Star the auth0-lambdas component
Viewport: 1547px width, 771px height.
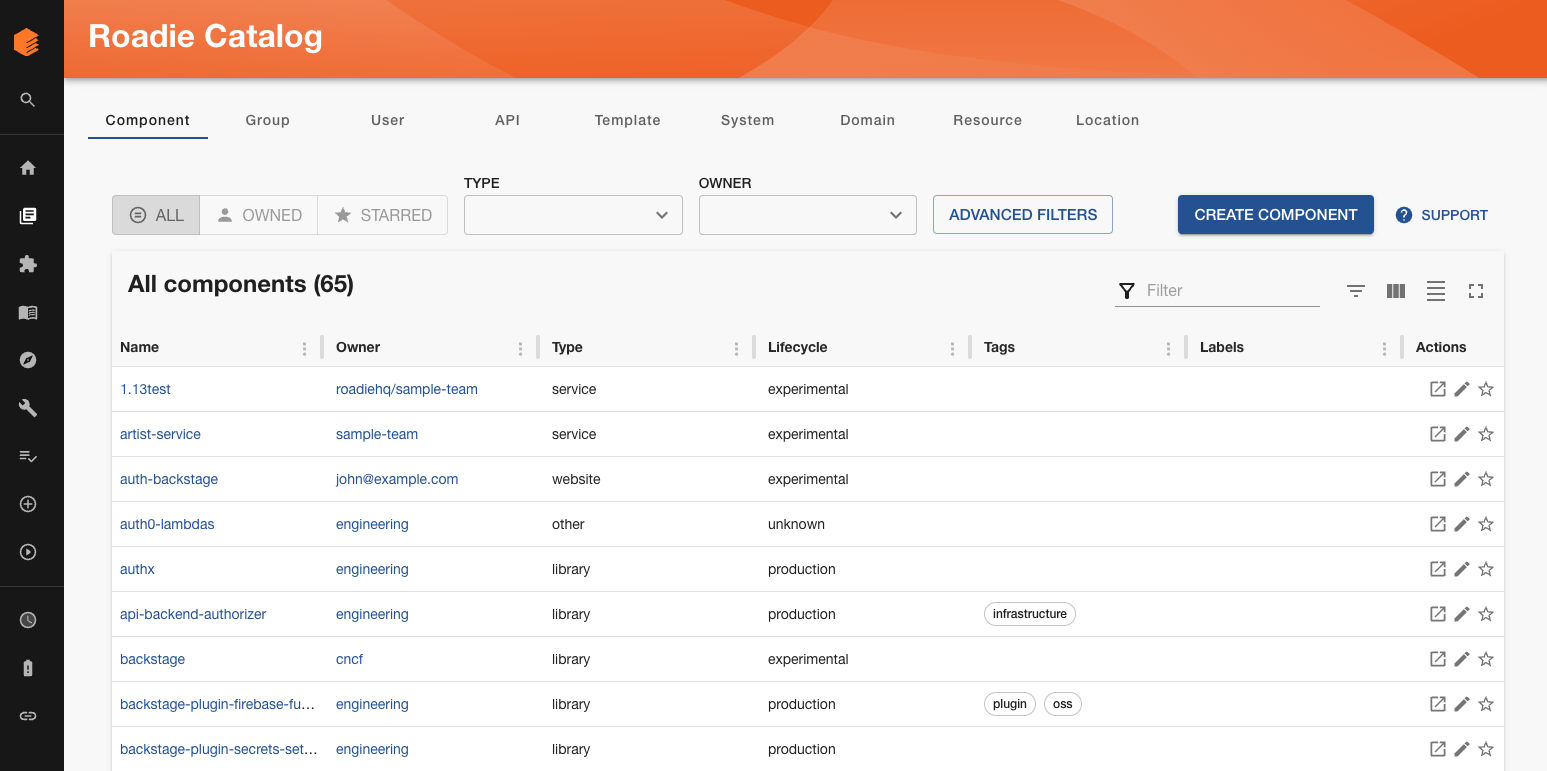(x=1486, y=524)
